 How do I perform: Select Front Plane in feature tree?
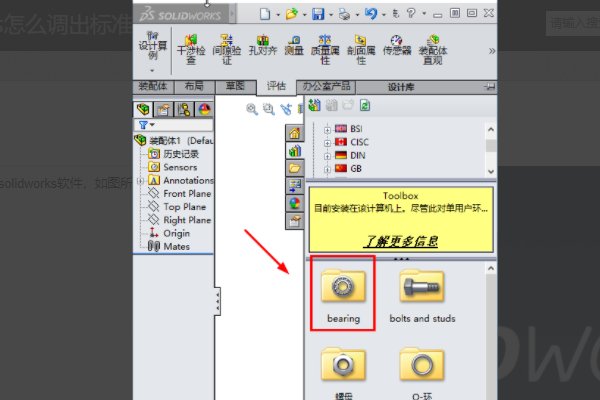coord(180,194)
